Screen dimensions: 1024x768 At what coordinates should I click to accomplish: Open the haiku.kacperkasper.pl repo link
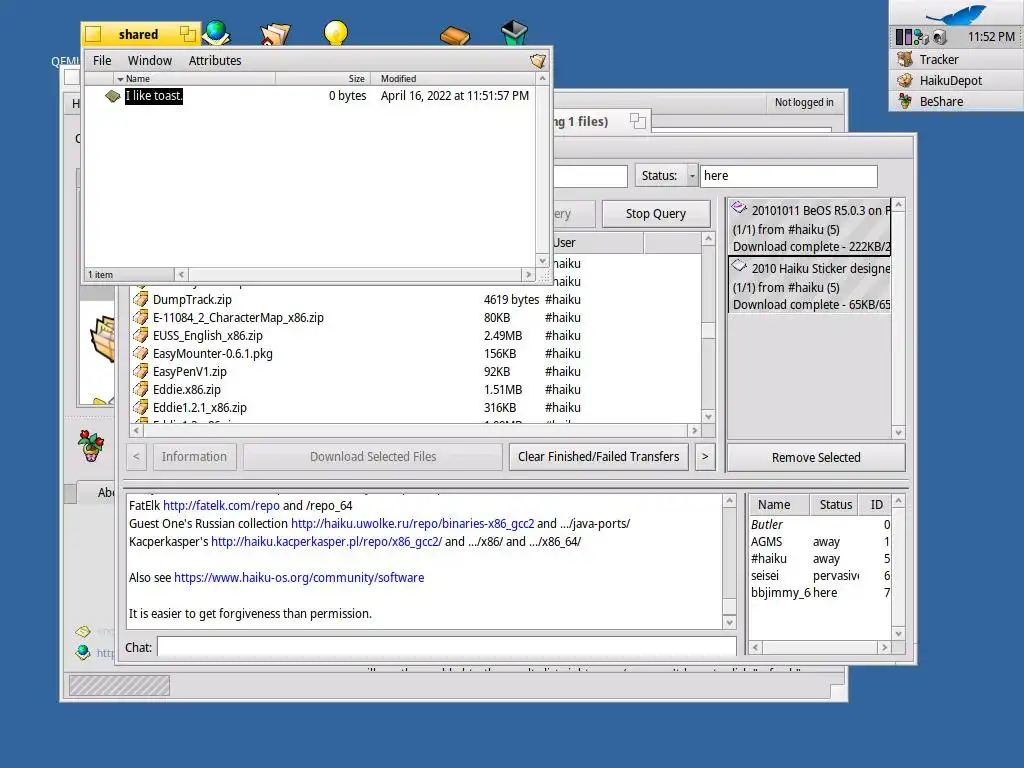tap(327, 541)
